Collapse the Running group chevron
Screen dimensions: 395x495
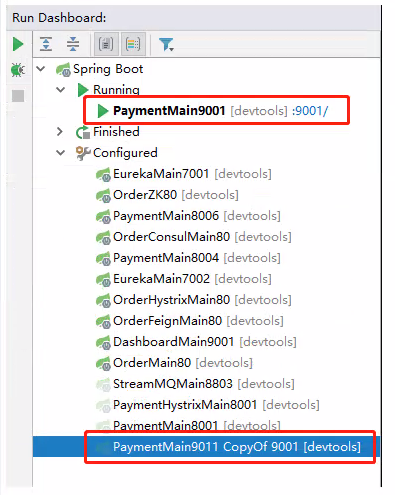[x=61, y=90]
